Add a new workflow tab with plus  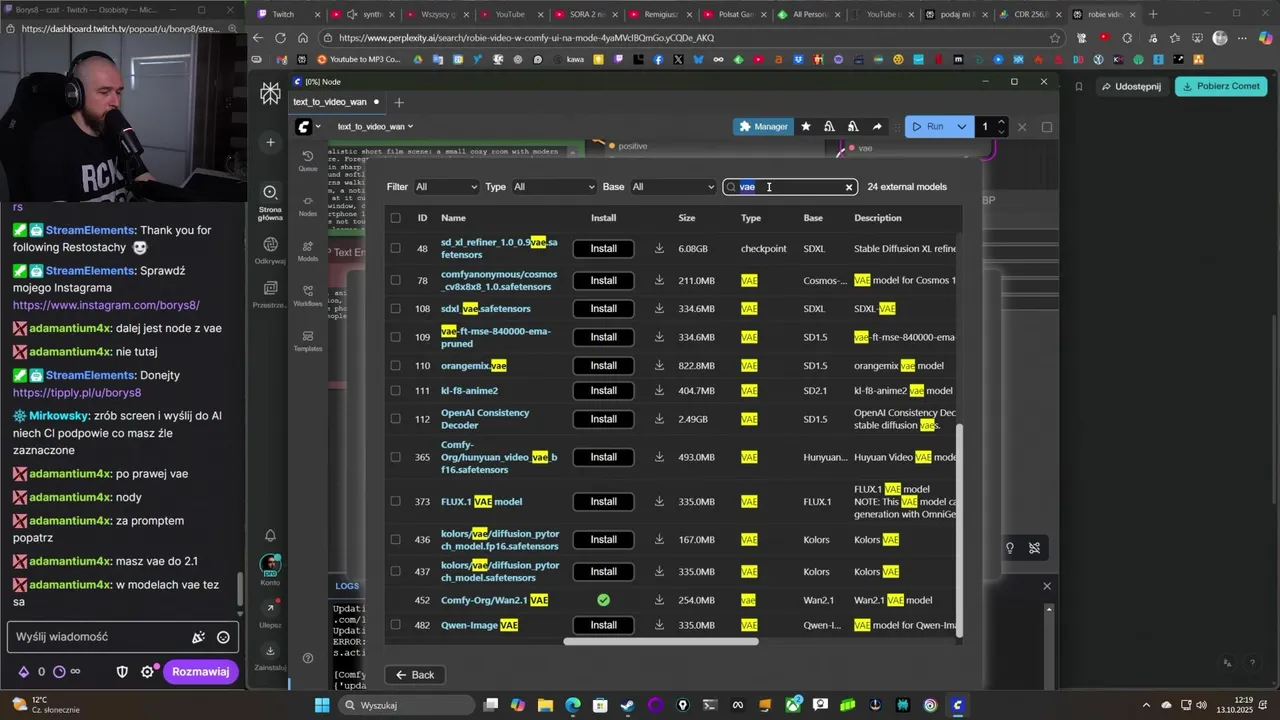(x=399, y=102)
